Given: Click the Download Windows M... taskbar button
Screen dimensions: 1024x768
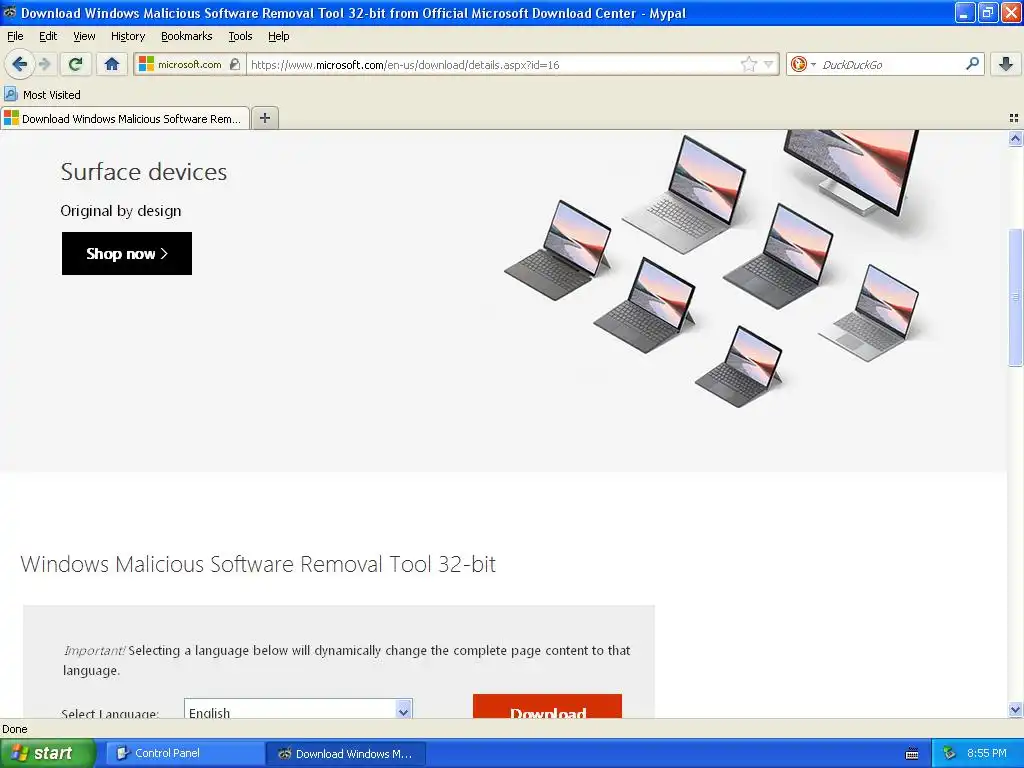Looking at the screenshot, I should click(x=346, y=753).
